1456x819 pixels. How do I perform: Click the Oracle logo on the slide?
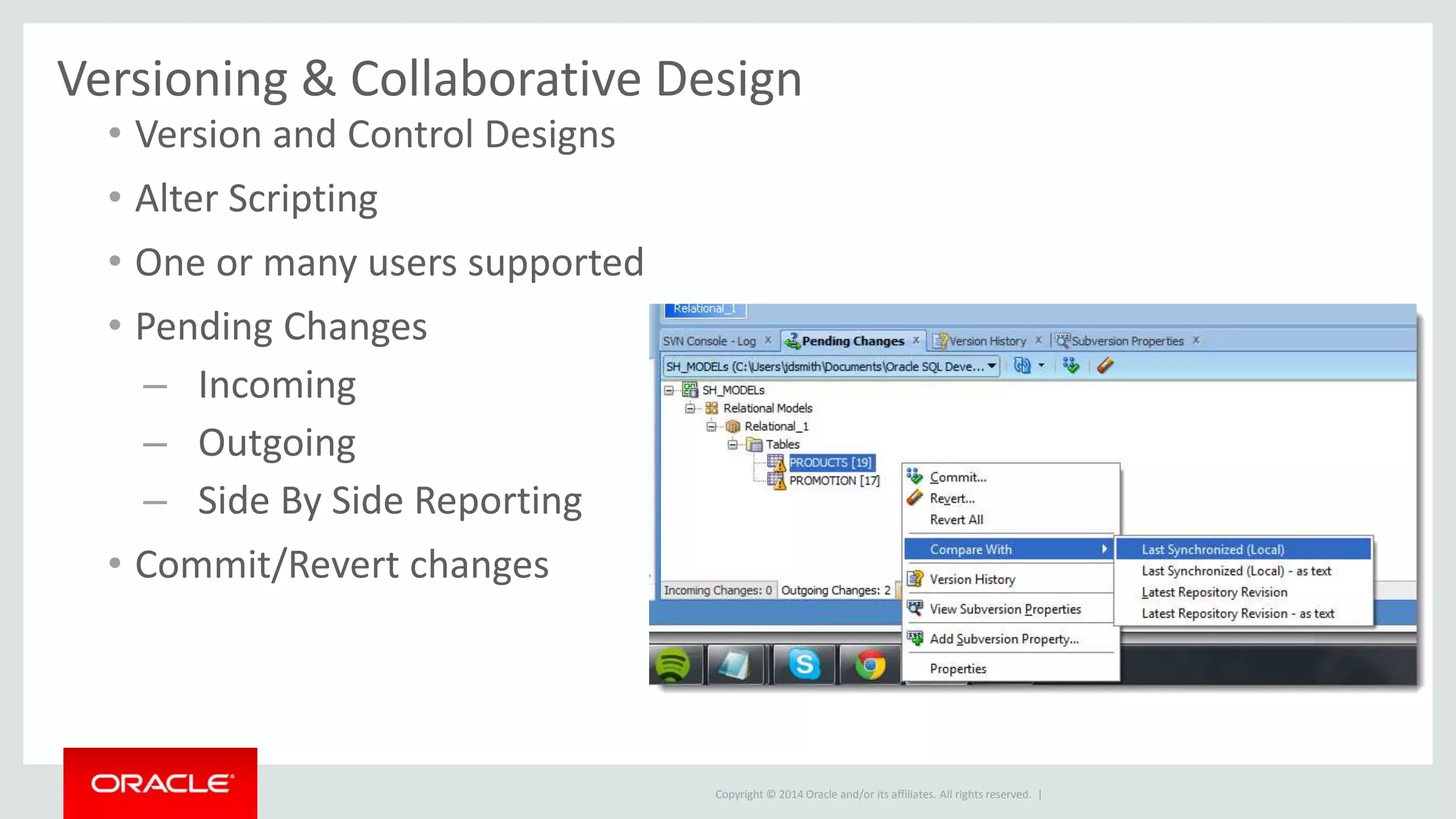160,783
